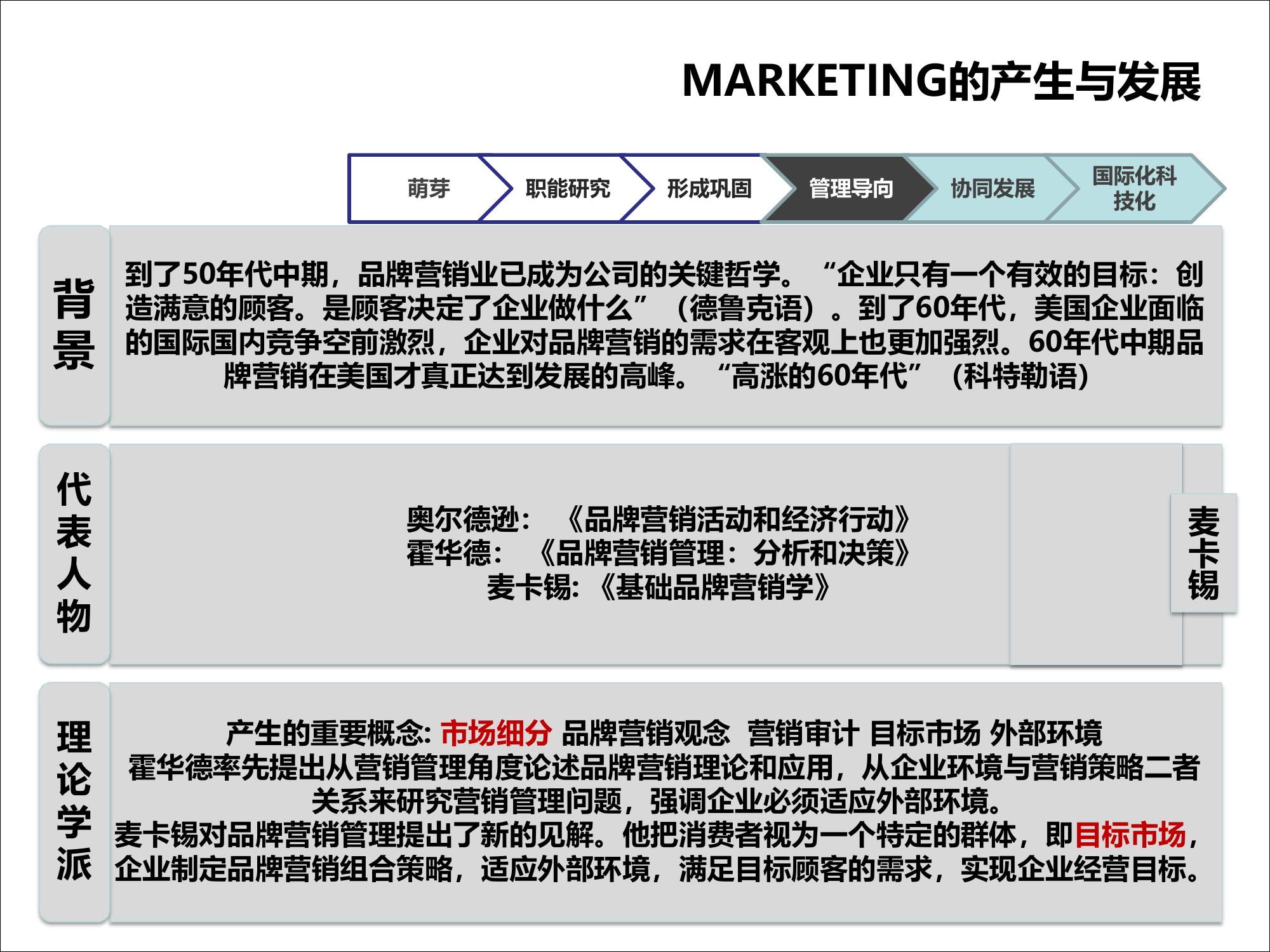Select the 萌芽 stage arrow
Screen dimensions: 1270x952
(x=429, y=188)
